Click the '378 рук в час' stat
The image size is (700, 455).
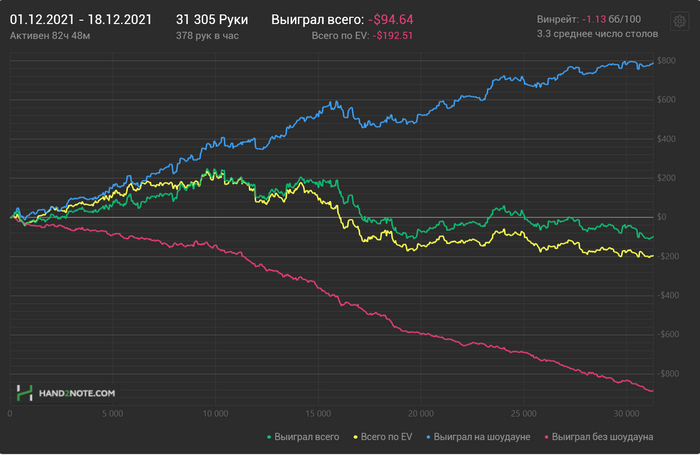[x=207, y=36]
